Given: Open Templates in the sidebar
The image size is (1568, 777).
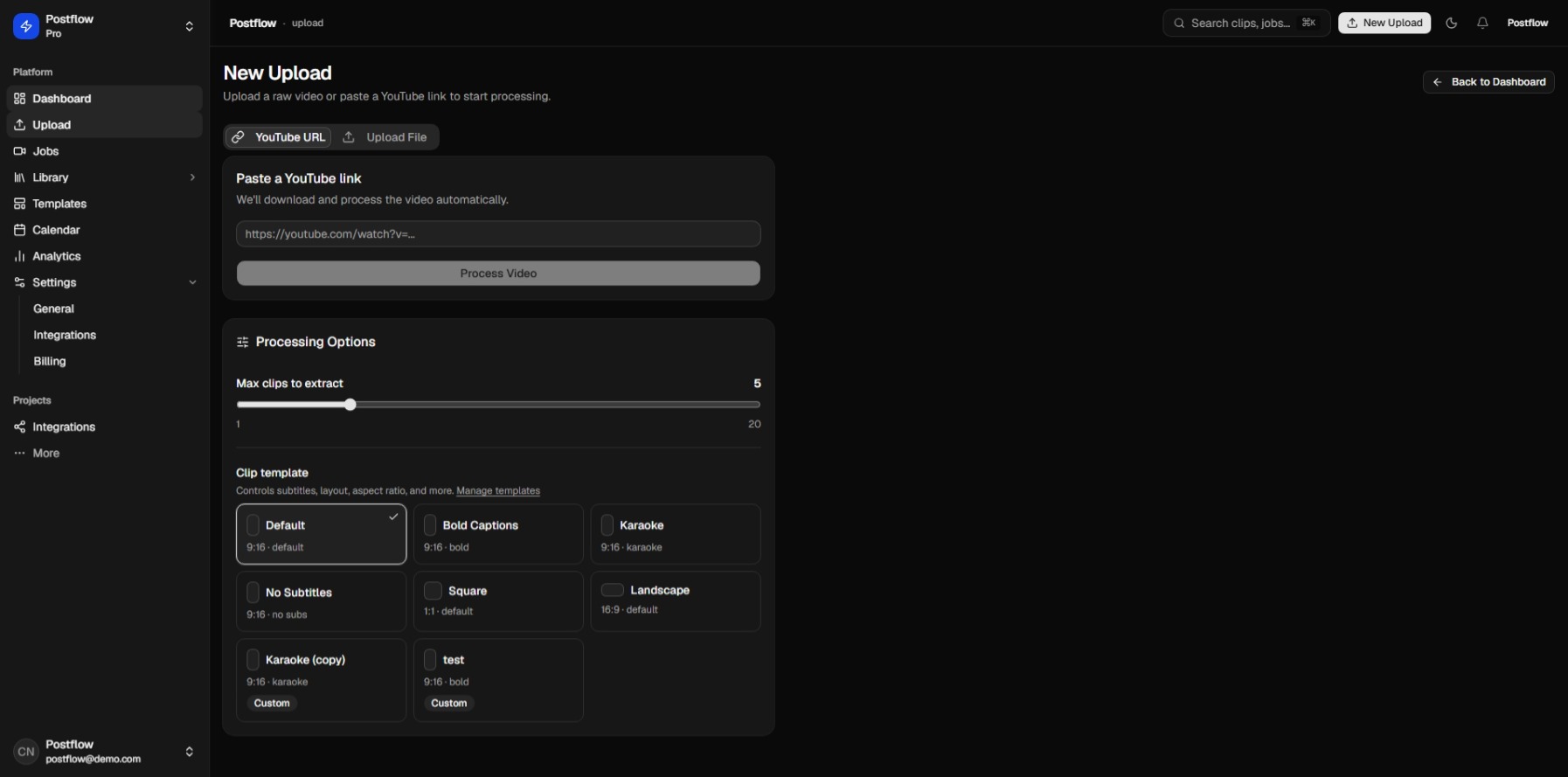Looking at the screenshot, I should (104, 204).
